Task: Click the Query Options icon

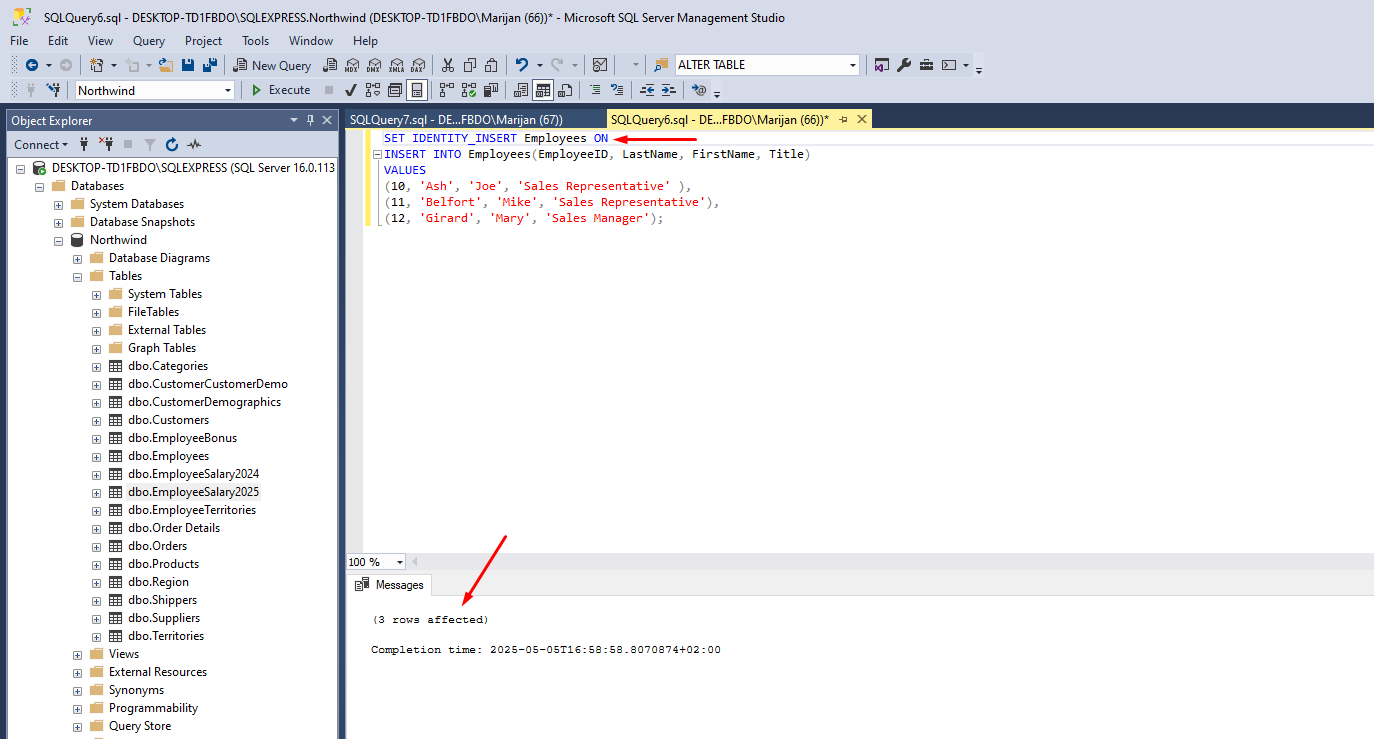Action: tap(395, 90)
